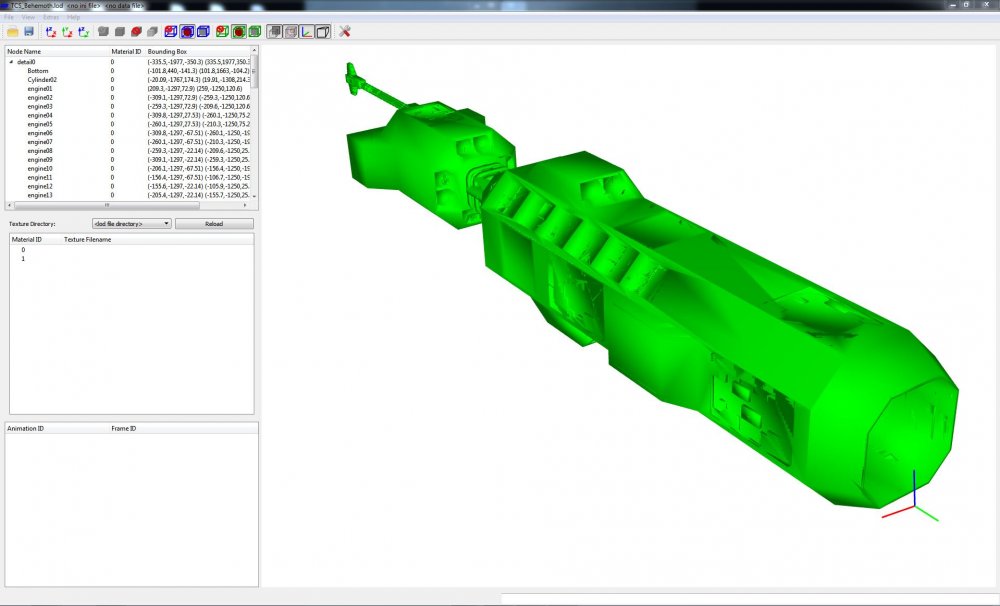Toggle the highlighted blue cube mode button
Viewport: 1000px width, 606px height.
pyautogui.click(x=187, y=31)
